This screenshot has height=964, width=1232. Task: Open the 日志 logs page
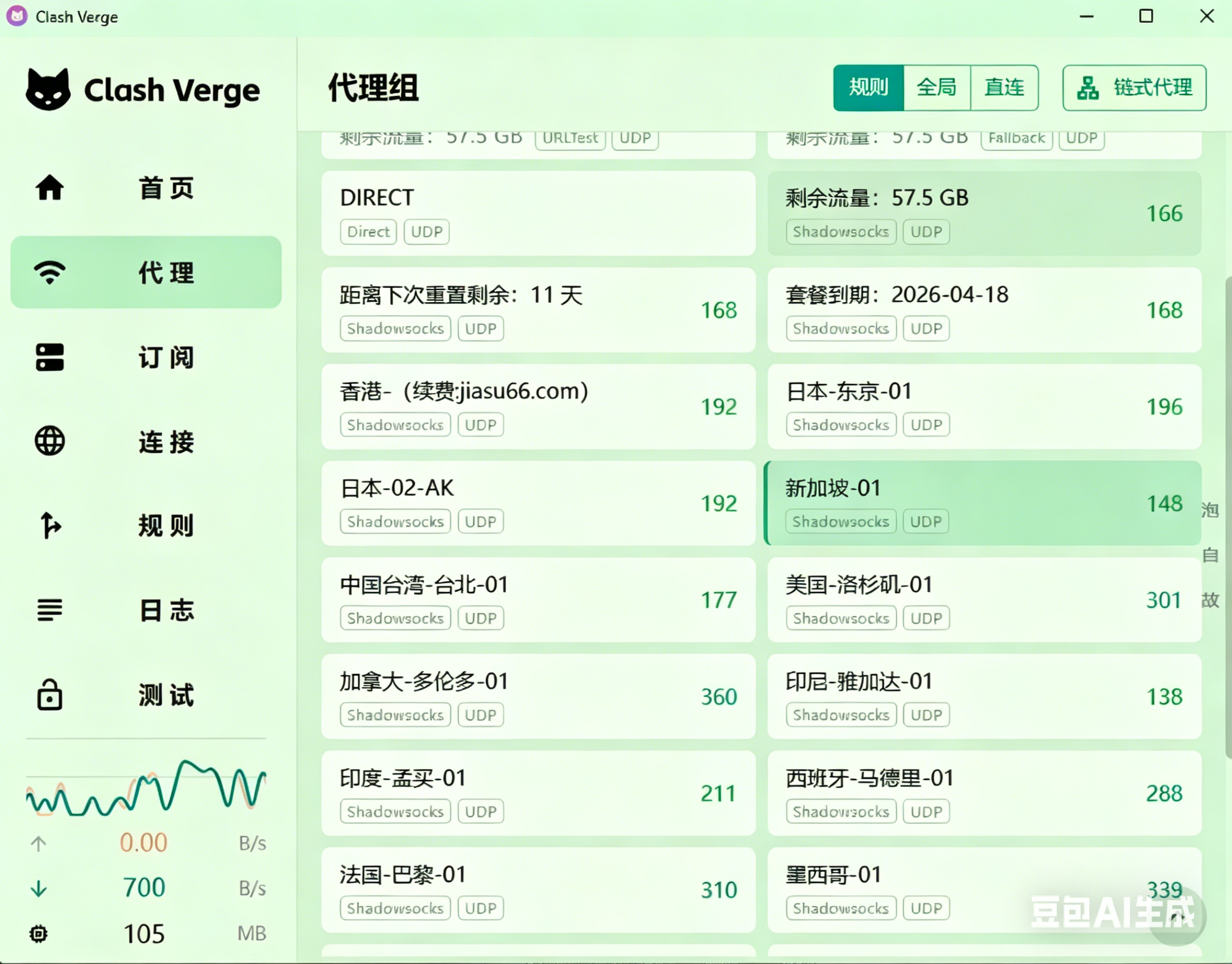146,610
